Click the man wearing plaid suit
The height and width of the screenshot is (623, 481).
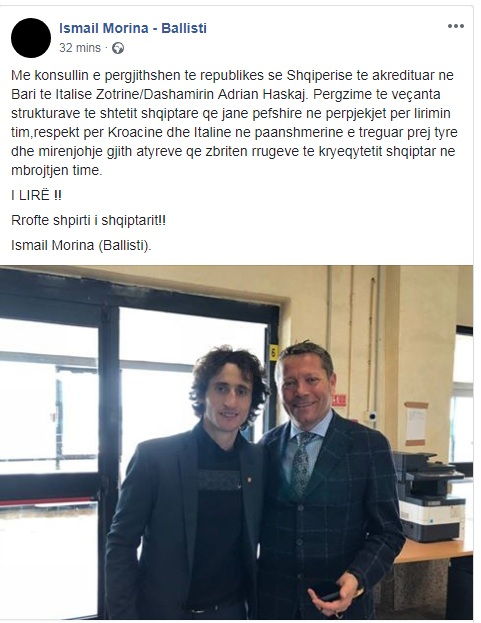click(326, 483)
